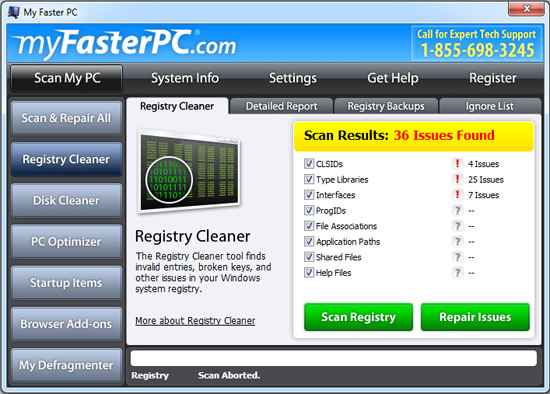Viewport: 550px width, 394px height.
Task: Open My Defragmenter from the sidebar
Action: click(x=66, y=365)
